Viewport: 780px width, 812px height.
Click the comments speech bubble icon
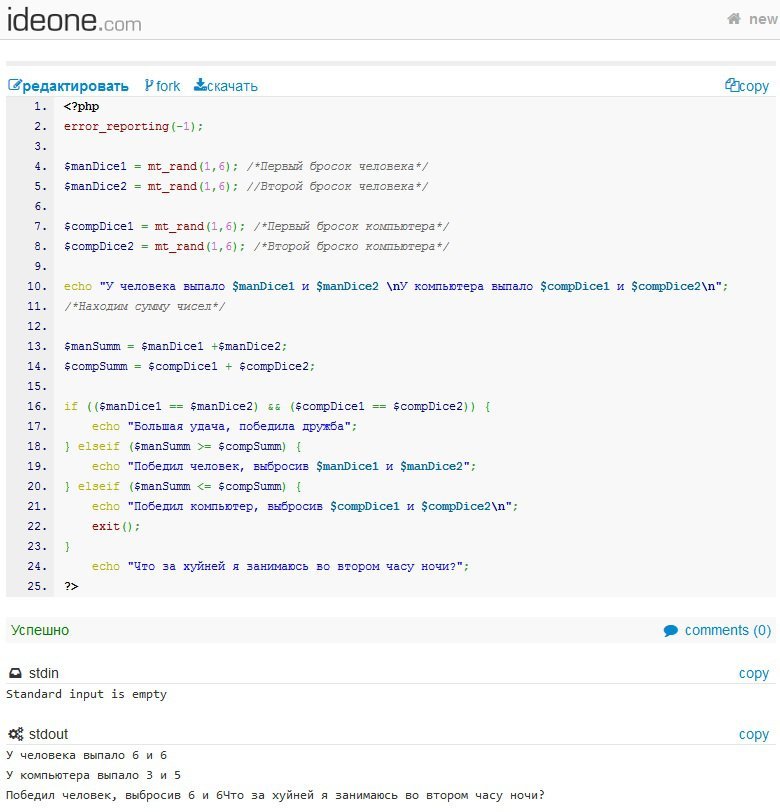pos(670,631)
